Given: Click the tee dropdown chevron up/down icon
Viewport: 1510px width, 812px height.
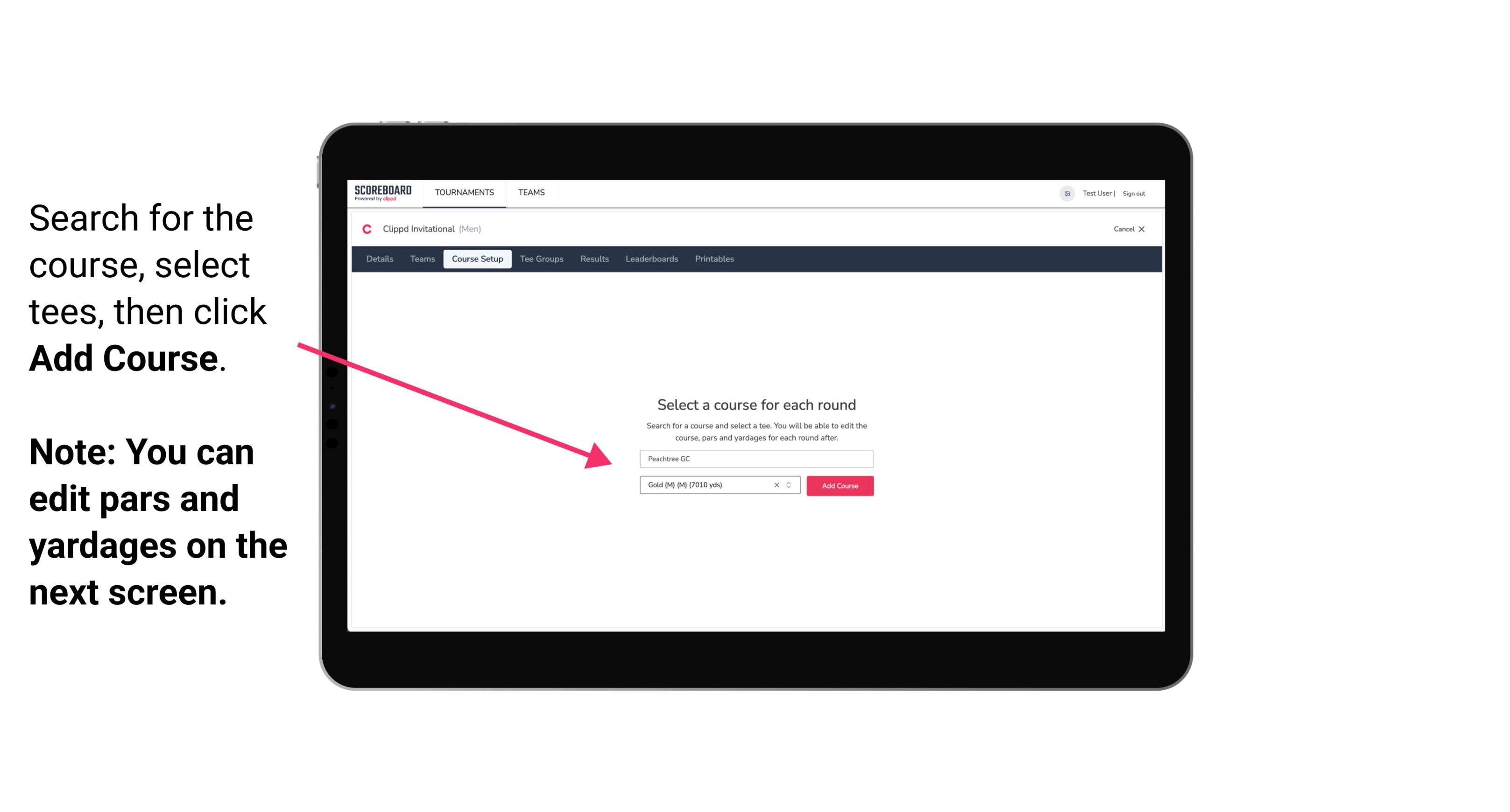Looking at the screenshot, I should pos(791,486).
